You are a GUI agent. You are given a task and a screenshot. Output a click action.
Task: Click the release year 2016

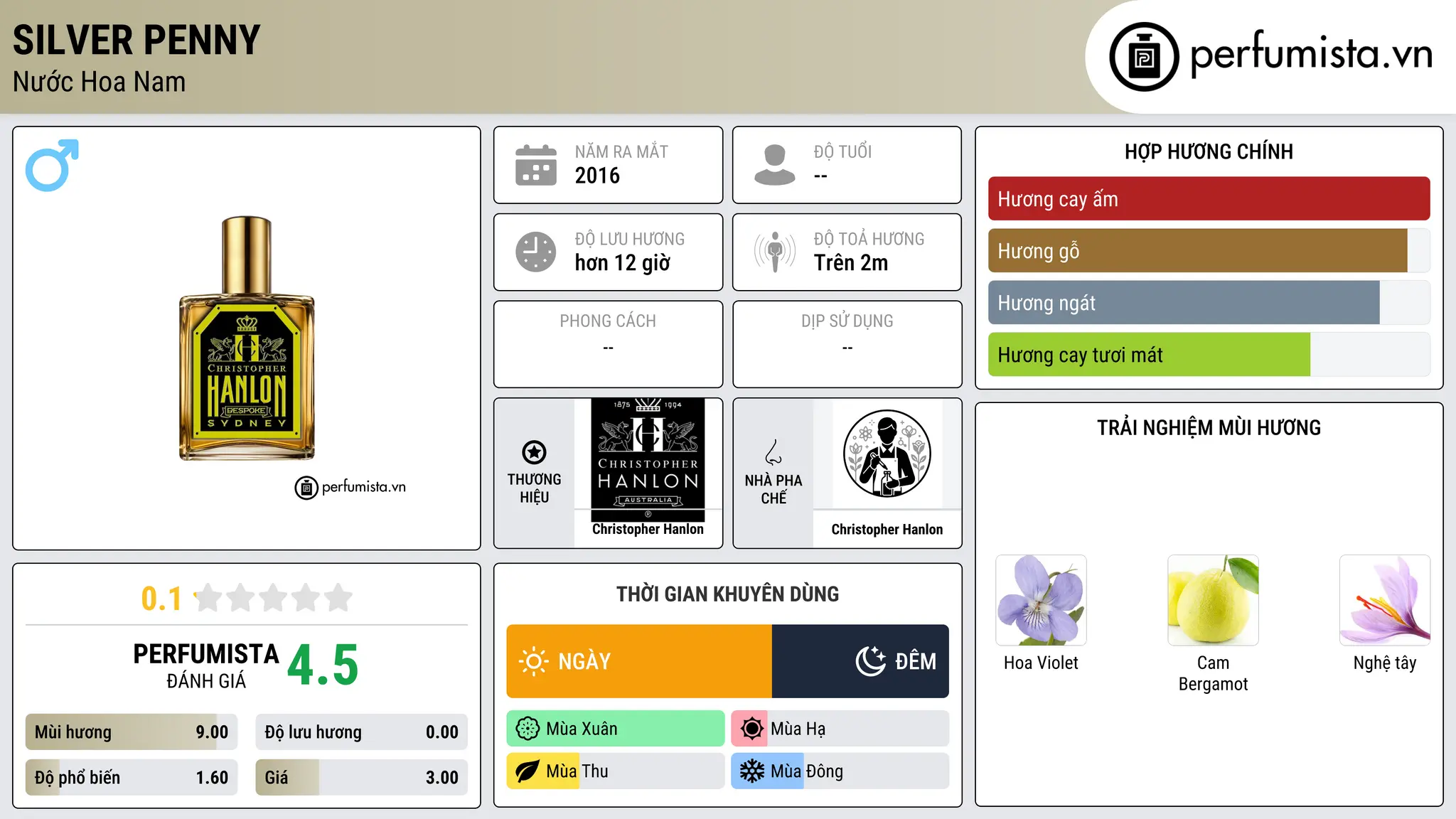click(597, 176)
